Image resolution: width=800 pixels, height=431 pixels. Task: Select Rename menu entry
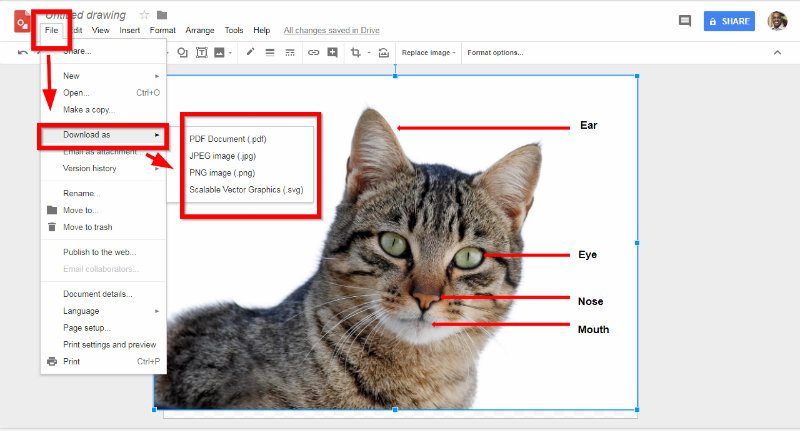[104, 193]
